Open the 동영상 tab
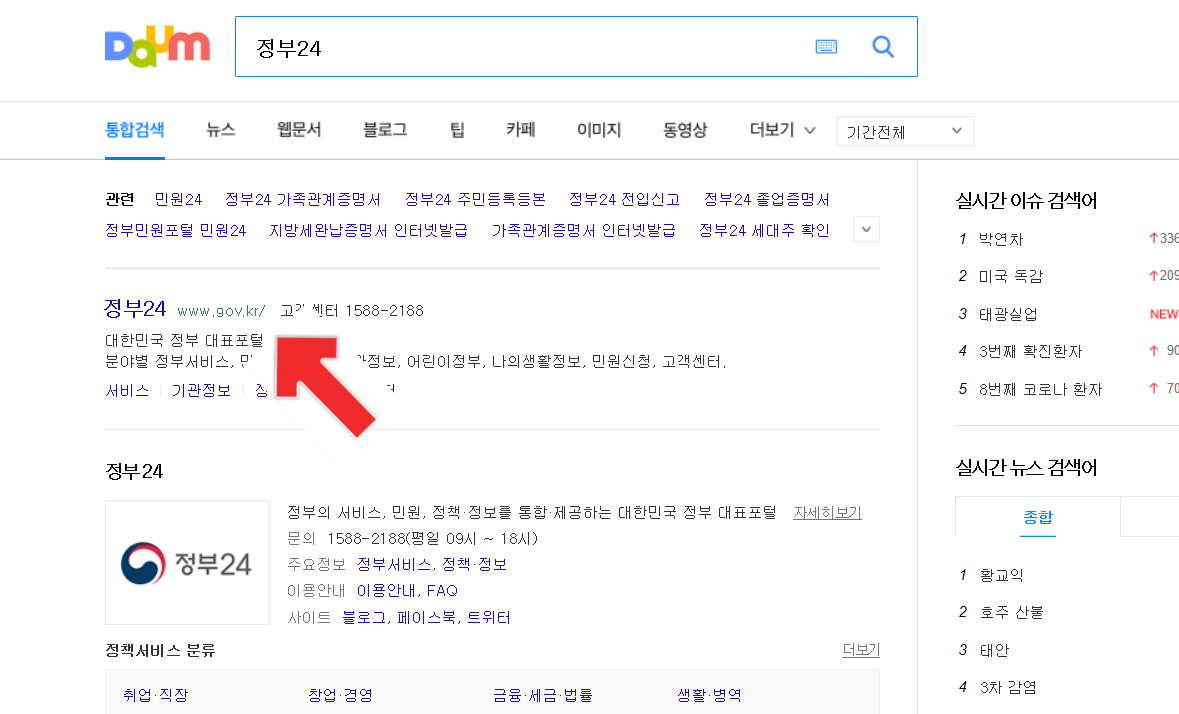 click(685, 129)
